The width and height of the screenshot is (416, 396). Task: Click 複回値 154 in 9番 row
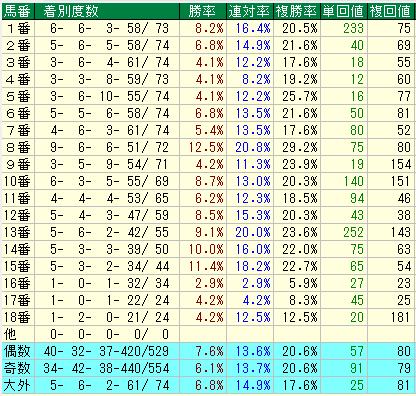[x=401, y=165]
